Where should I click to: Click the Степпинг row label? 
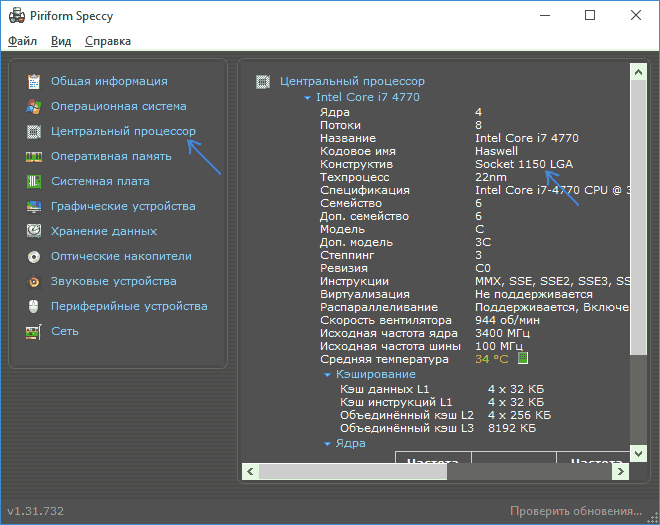point(347,255)
